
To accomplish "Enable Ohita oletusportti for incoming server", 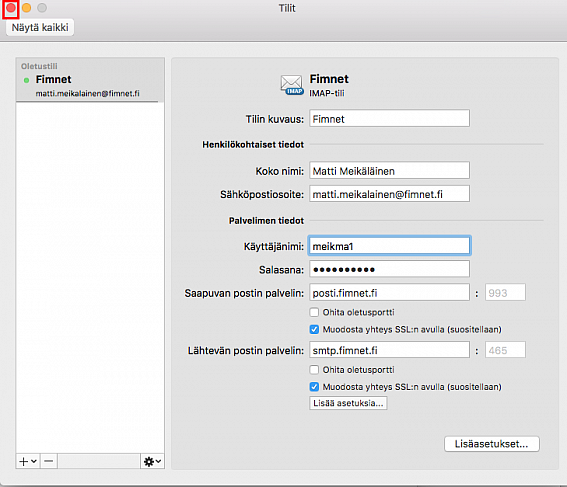I will click(314, 312).
